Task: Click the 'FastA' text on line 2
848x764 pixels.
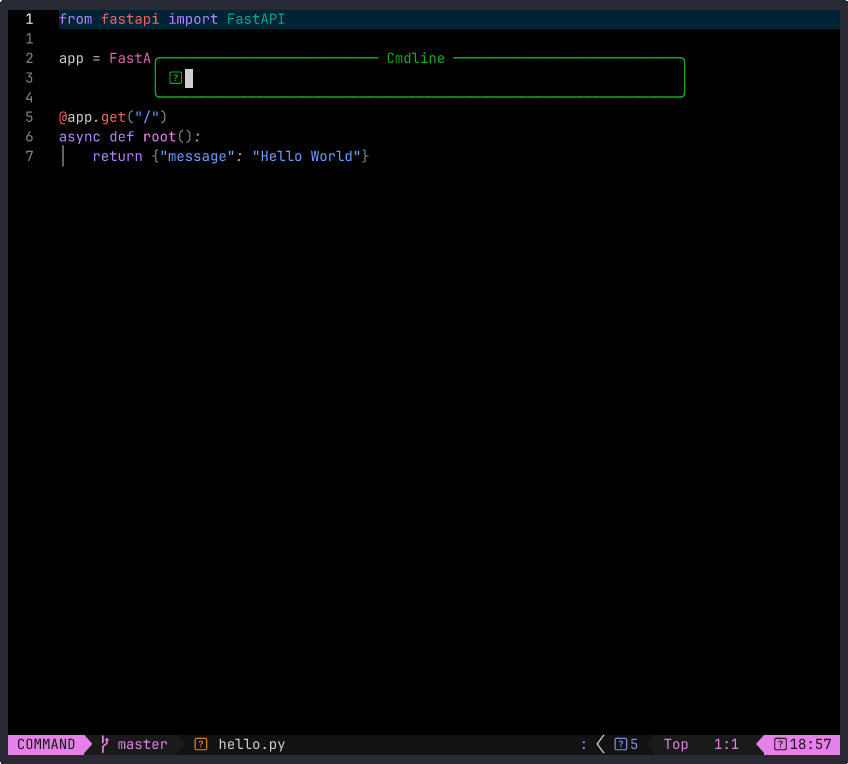Action: point(130,58)
